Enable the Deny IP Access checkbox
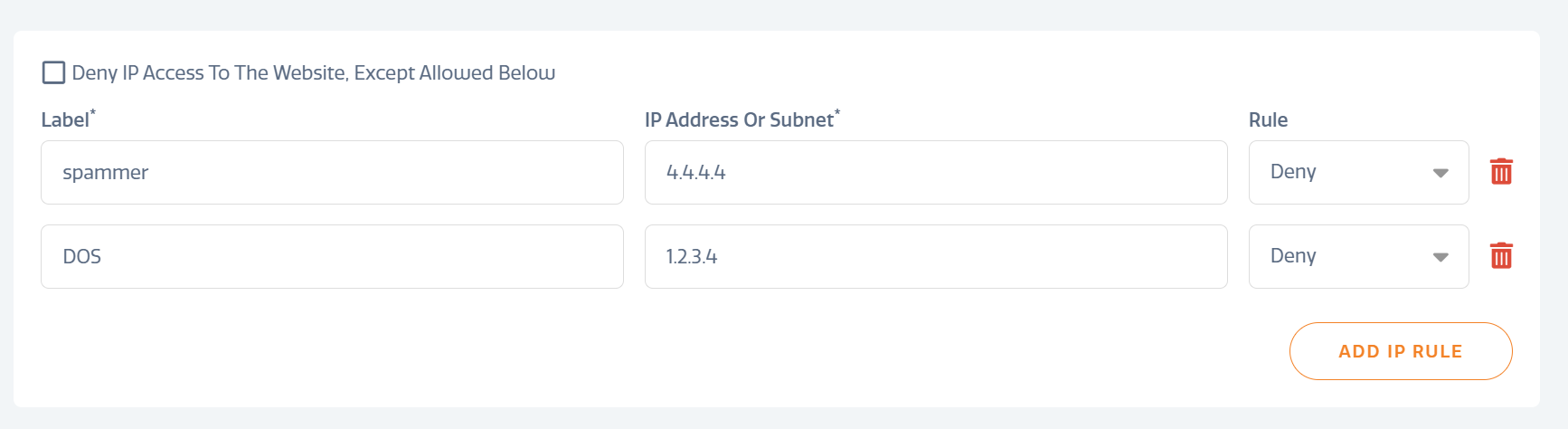The width and height of the screenshot is (1568, 429). click(x=53, y=72)
